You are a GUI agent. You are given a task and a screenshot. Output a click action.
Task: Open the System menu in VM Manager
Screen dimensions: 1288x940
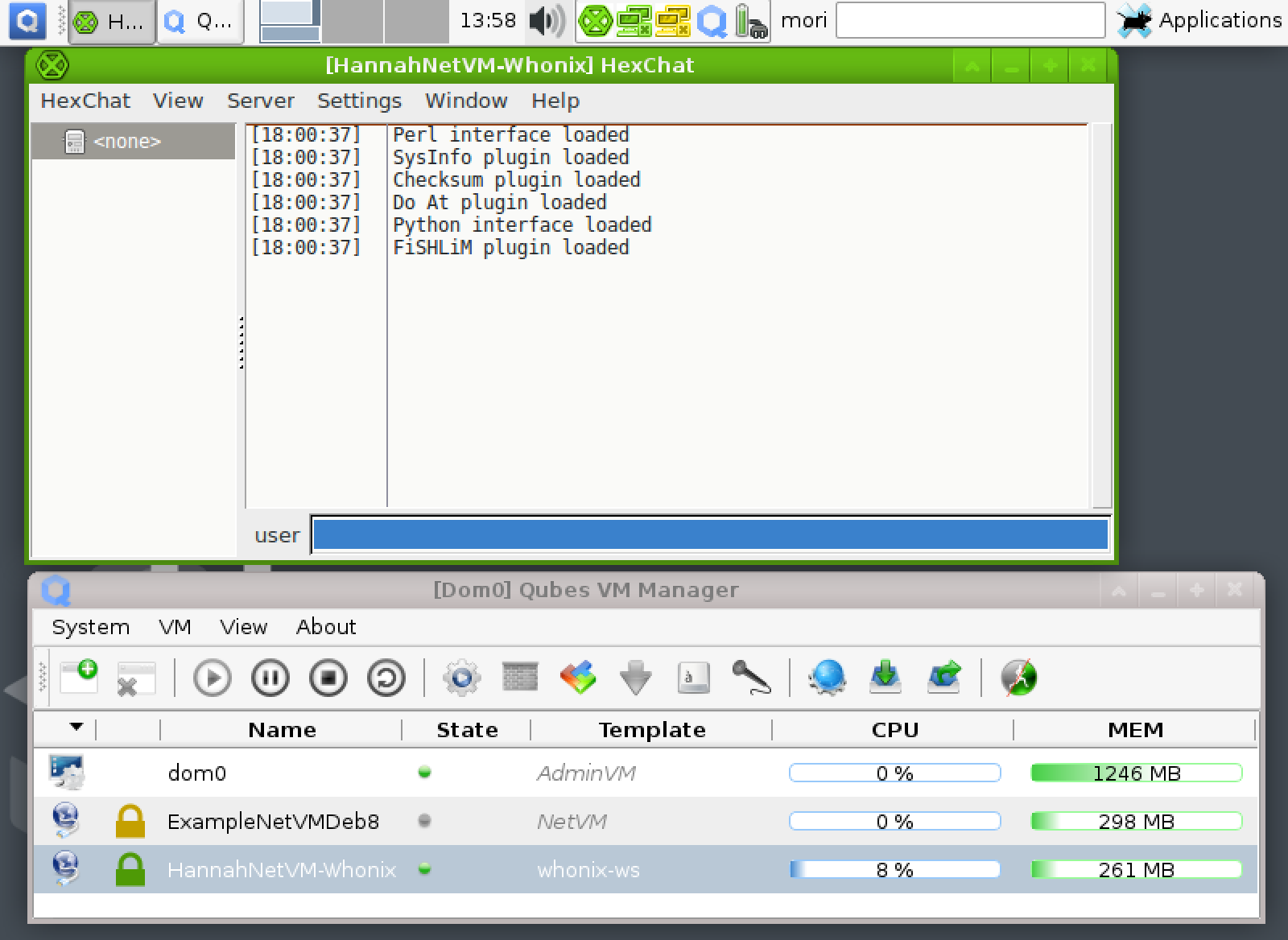90,627
